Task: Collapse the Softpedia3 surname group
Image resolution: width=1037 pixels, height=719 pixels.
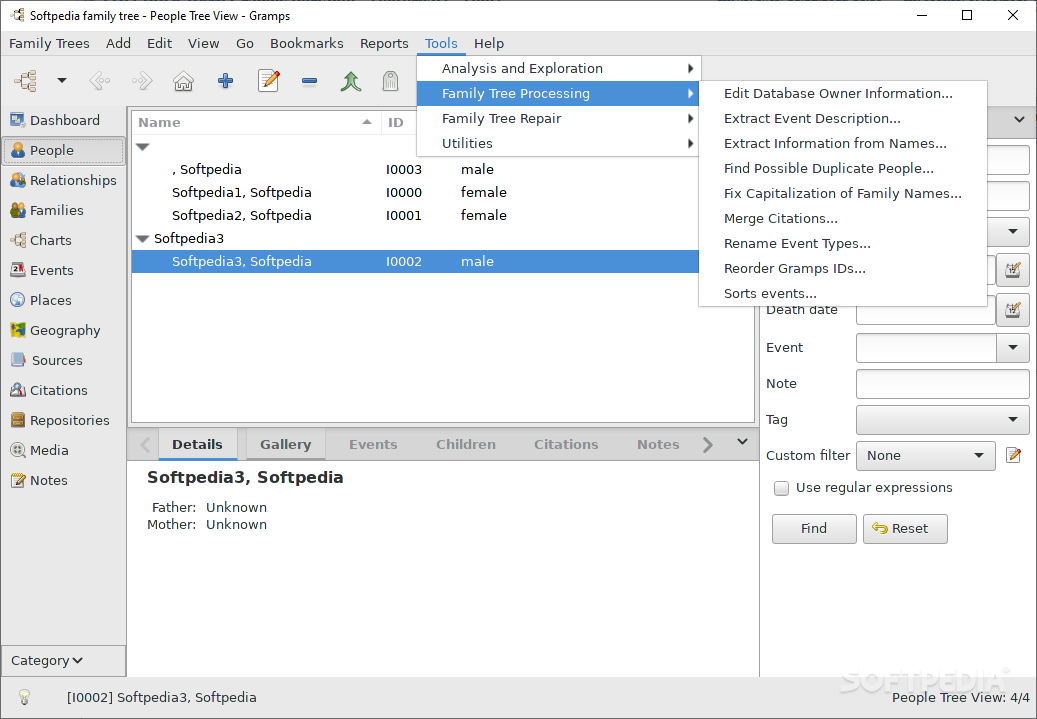Action: [x=142, y=239]
